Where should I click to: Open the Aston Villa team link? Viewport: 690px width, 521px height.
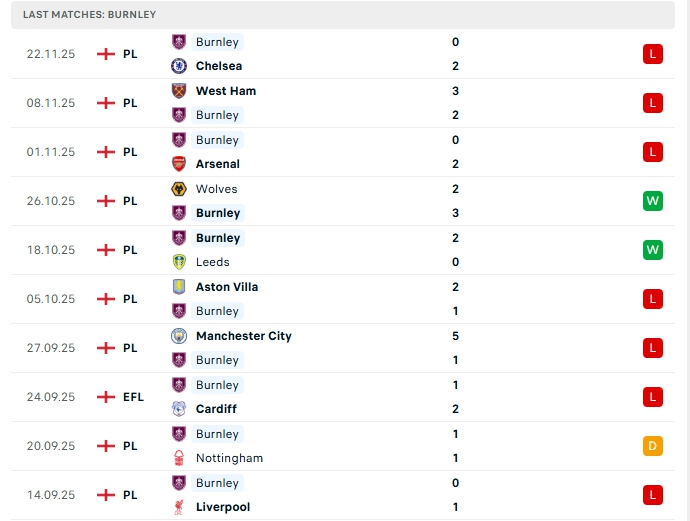[227, 287]
